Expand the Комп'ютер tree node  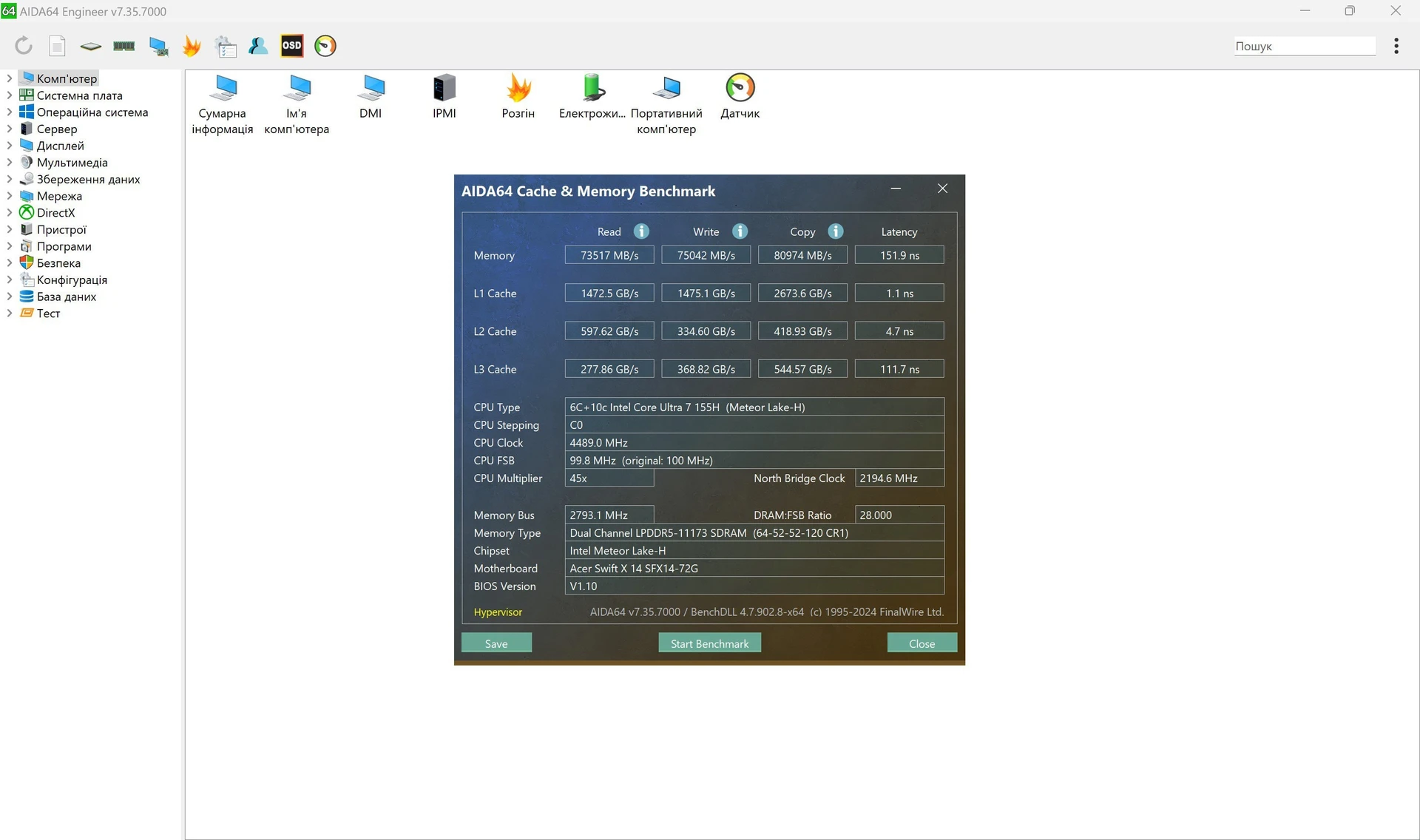(x=9, y=78)
